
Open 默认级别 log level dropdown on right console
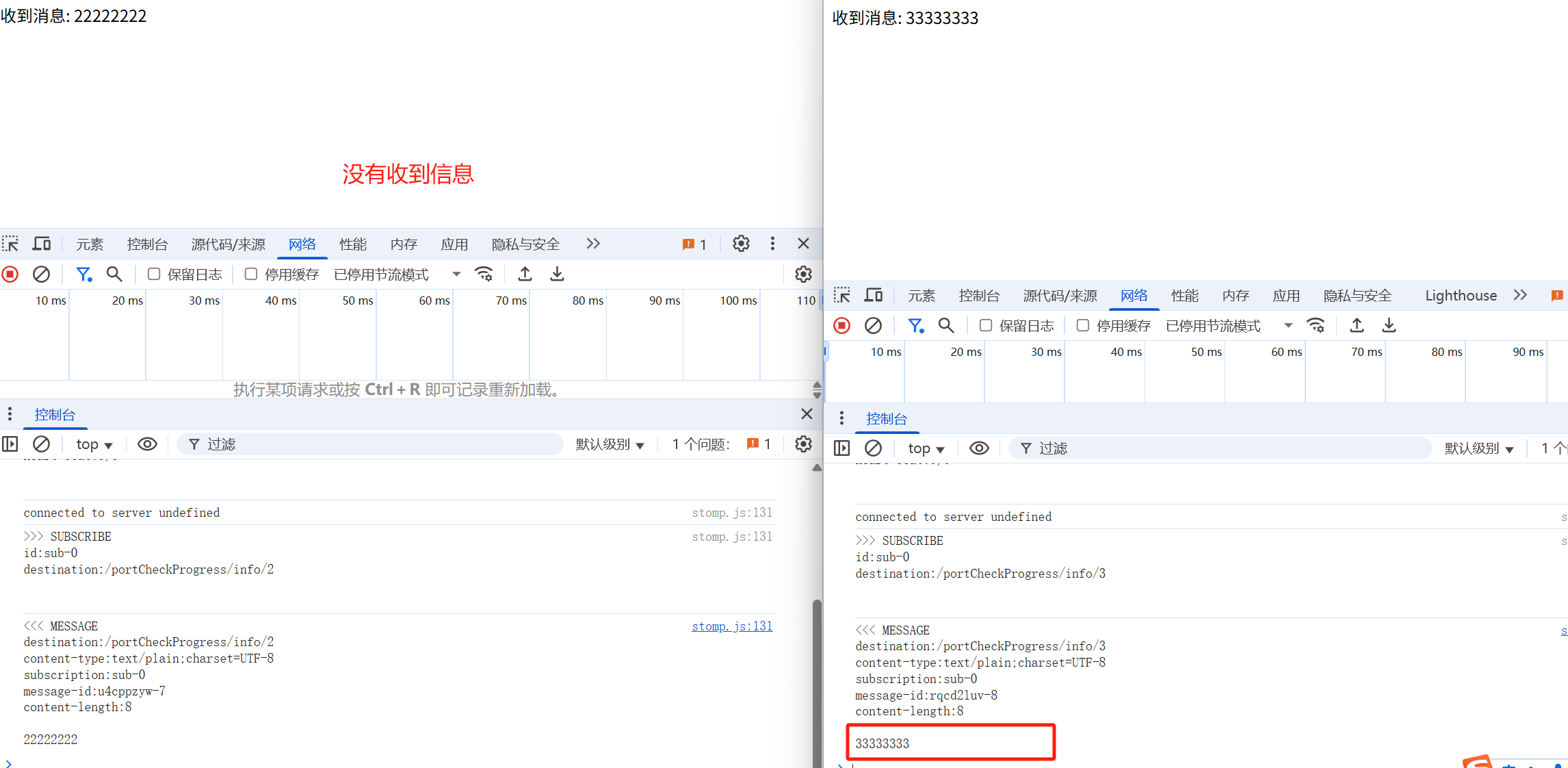coord(1478,448)
